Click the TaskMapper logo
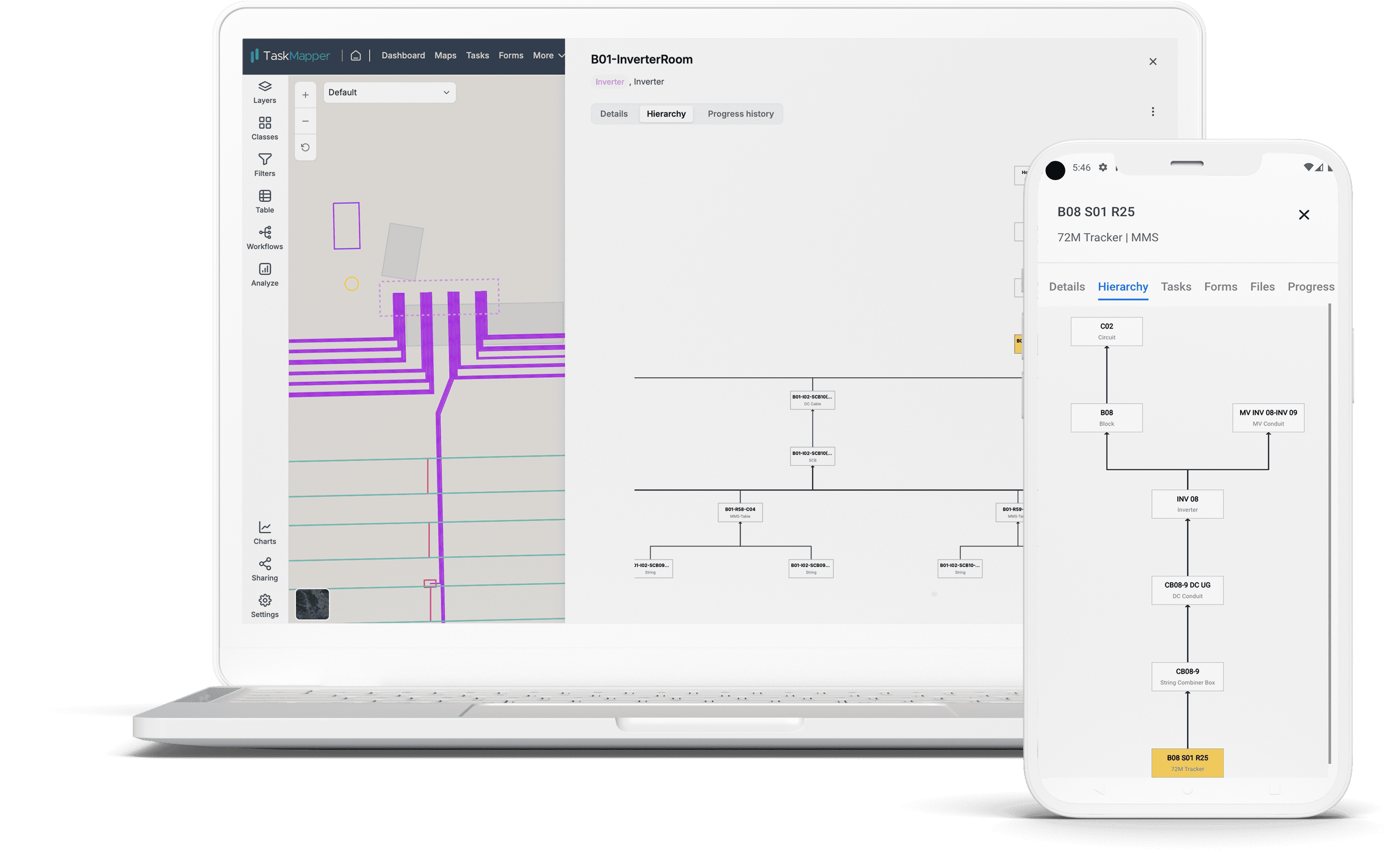The width and height of the screenshot is (1400, 853). tap(290, 55)
